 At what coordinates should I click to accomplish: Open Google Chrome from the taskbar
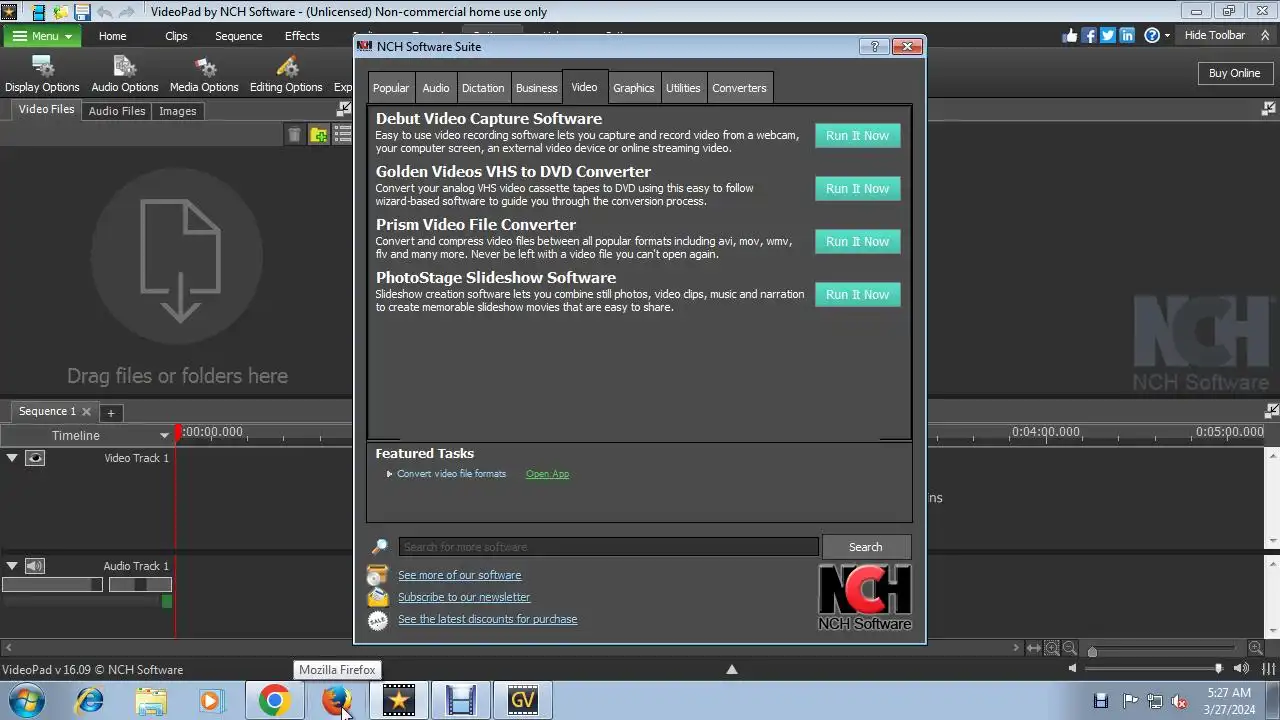pyautogui.click(x=274, y=700)
